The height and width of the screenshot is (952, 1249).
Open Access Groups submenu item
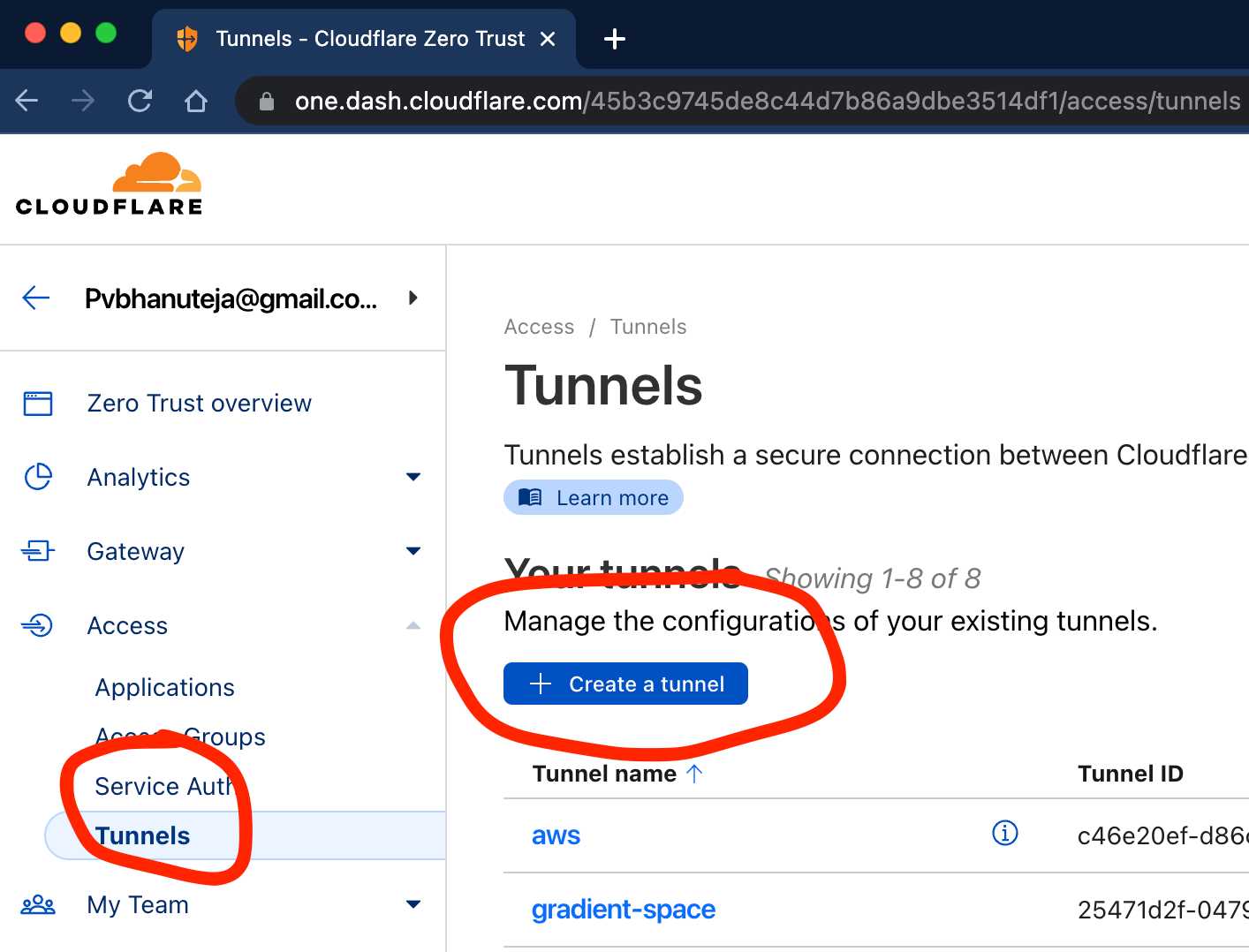(180, 737)
